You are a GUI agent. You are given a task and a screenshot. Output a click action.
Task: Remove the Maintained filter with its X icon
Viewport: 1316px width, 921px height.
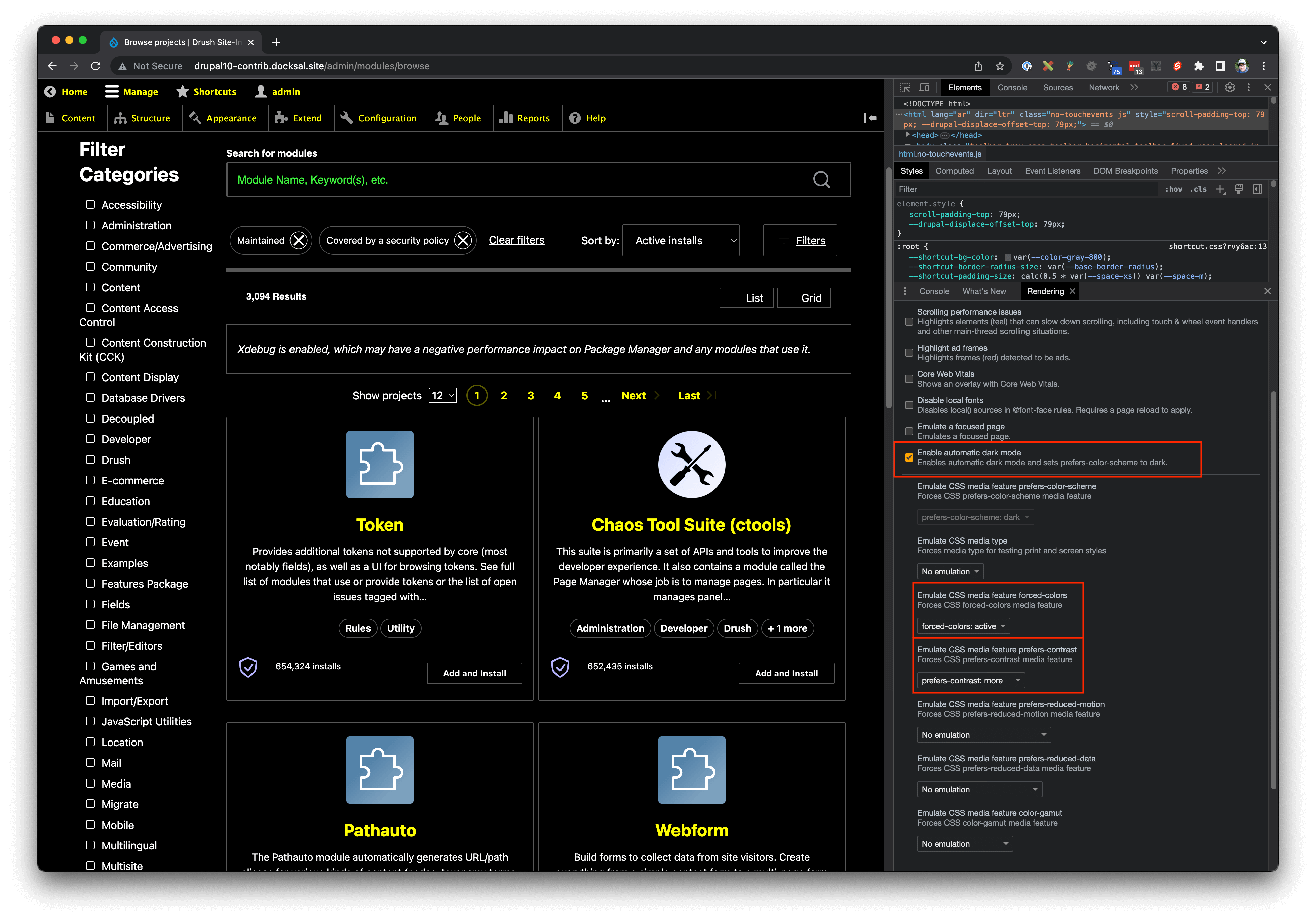pyautogui.click(x=298, y=240)
